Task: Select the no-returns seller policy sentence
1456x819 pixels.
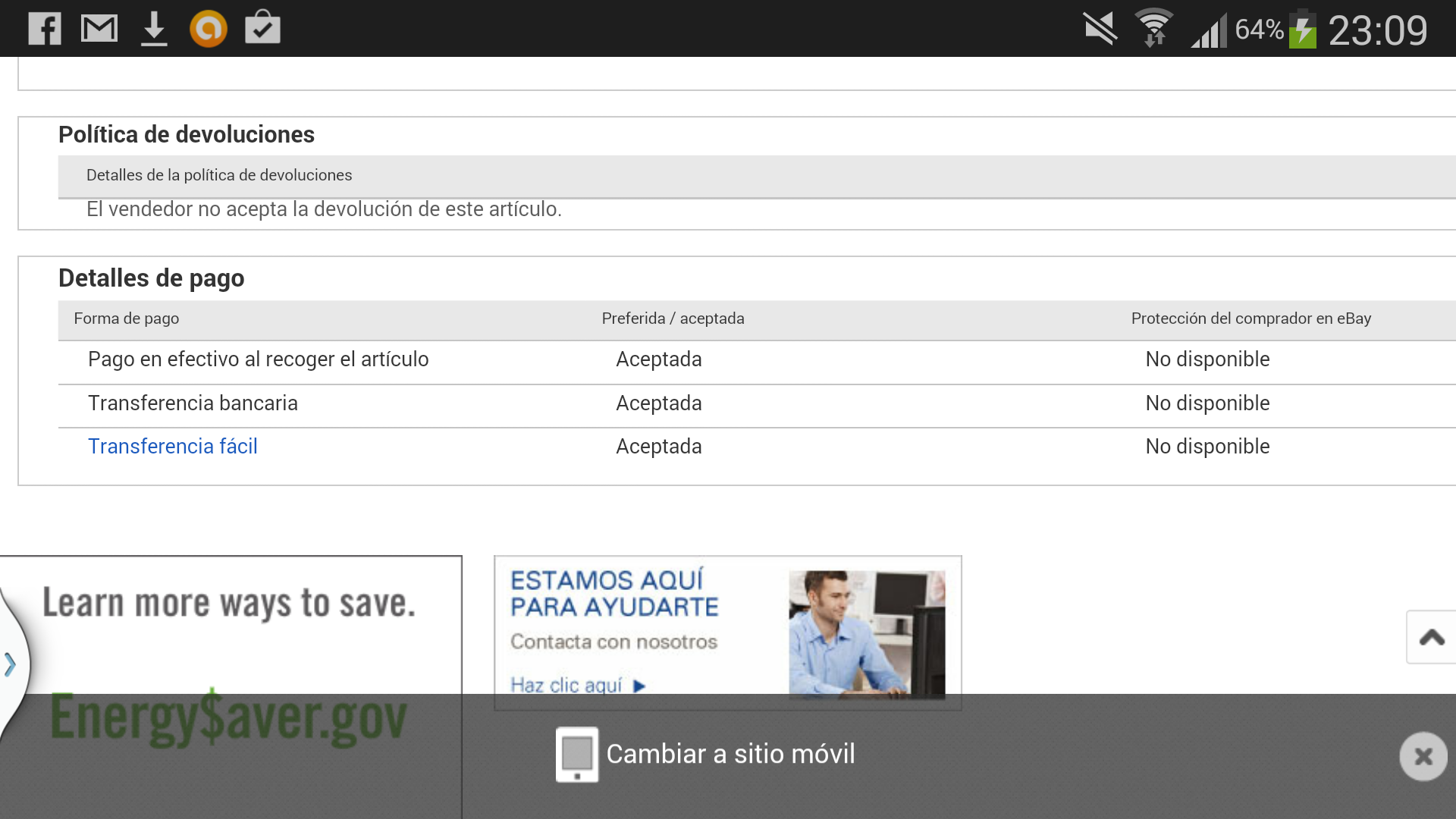Action: click(324, 209)
